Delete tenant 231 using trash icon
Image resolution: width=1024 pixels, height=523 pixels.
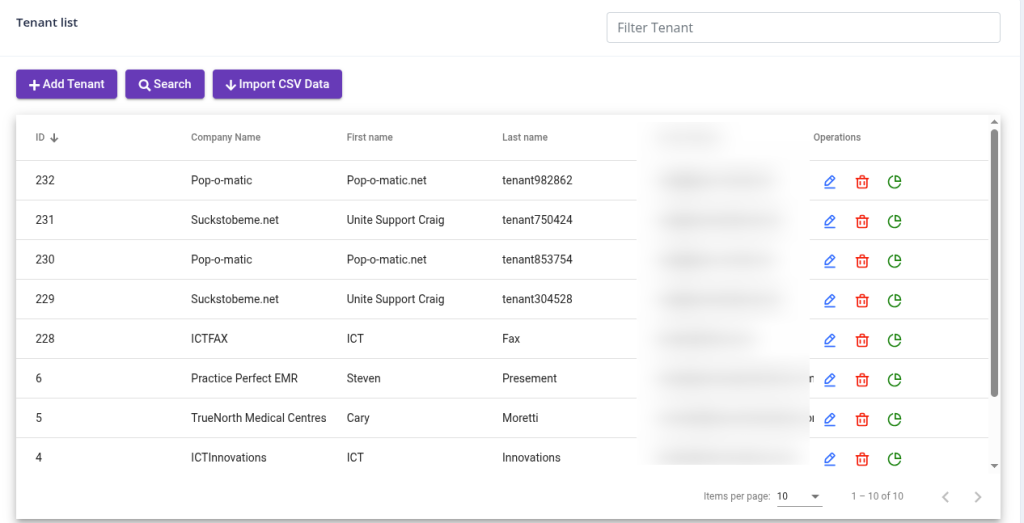pos(861,221)
